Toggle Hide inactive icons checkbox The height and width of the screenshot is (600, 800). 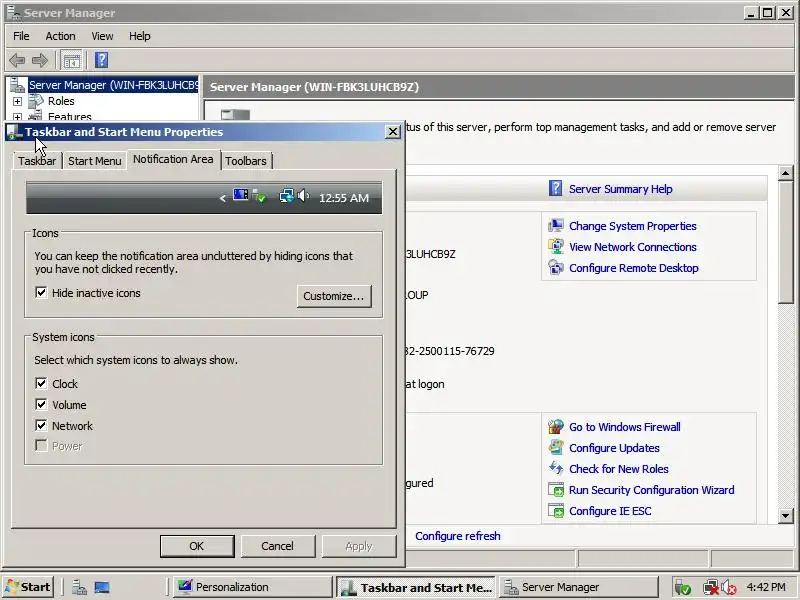click(x=41, y=292)
